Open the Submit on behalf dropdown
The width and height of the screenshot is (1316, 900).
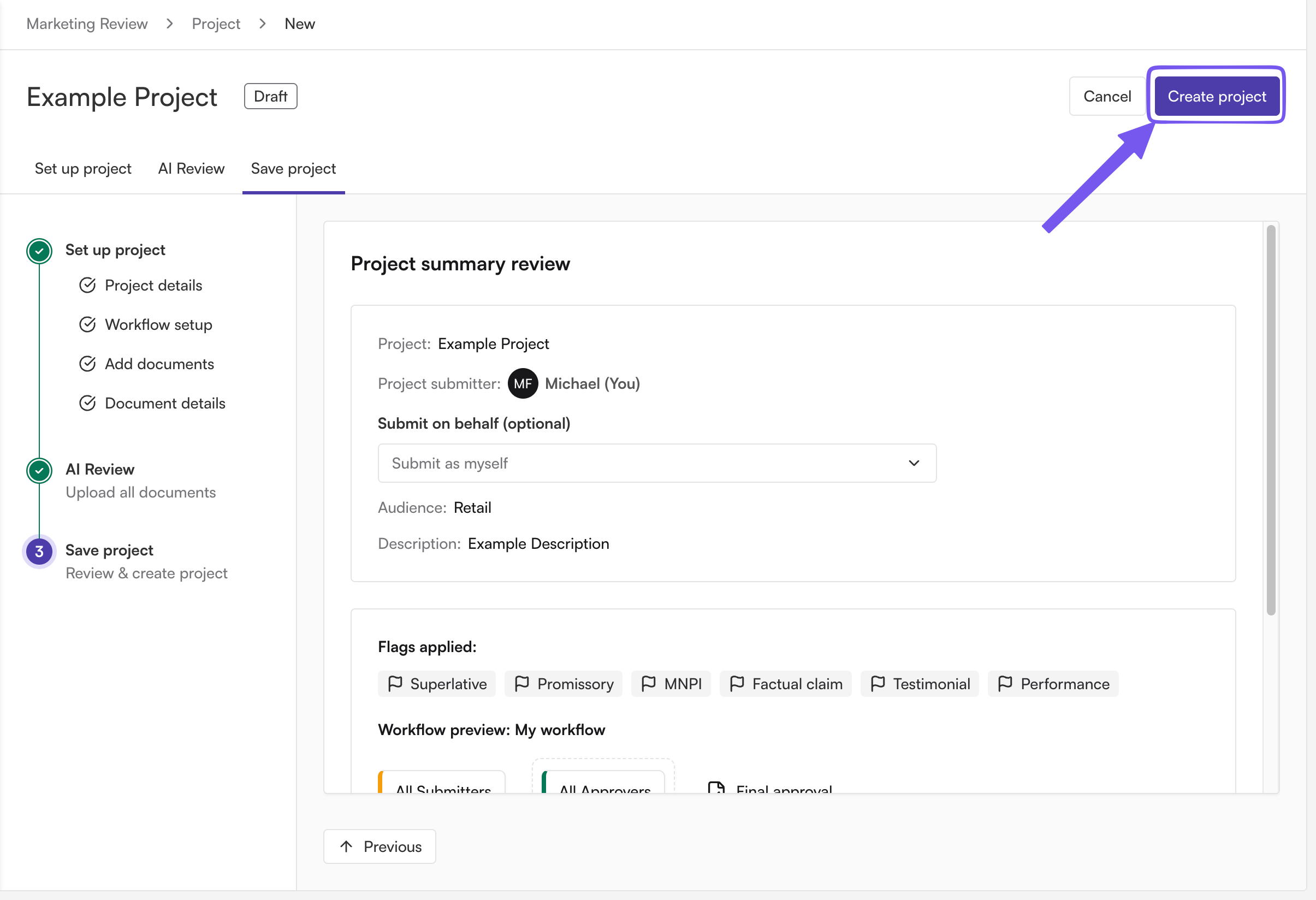657,463
